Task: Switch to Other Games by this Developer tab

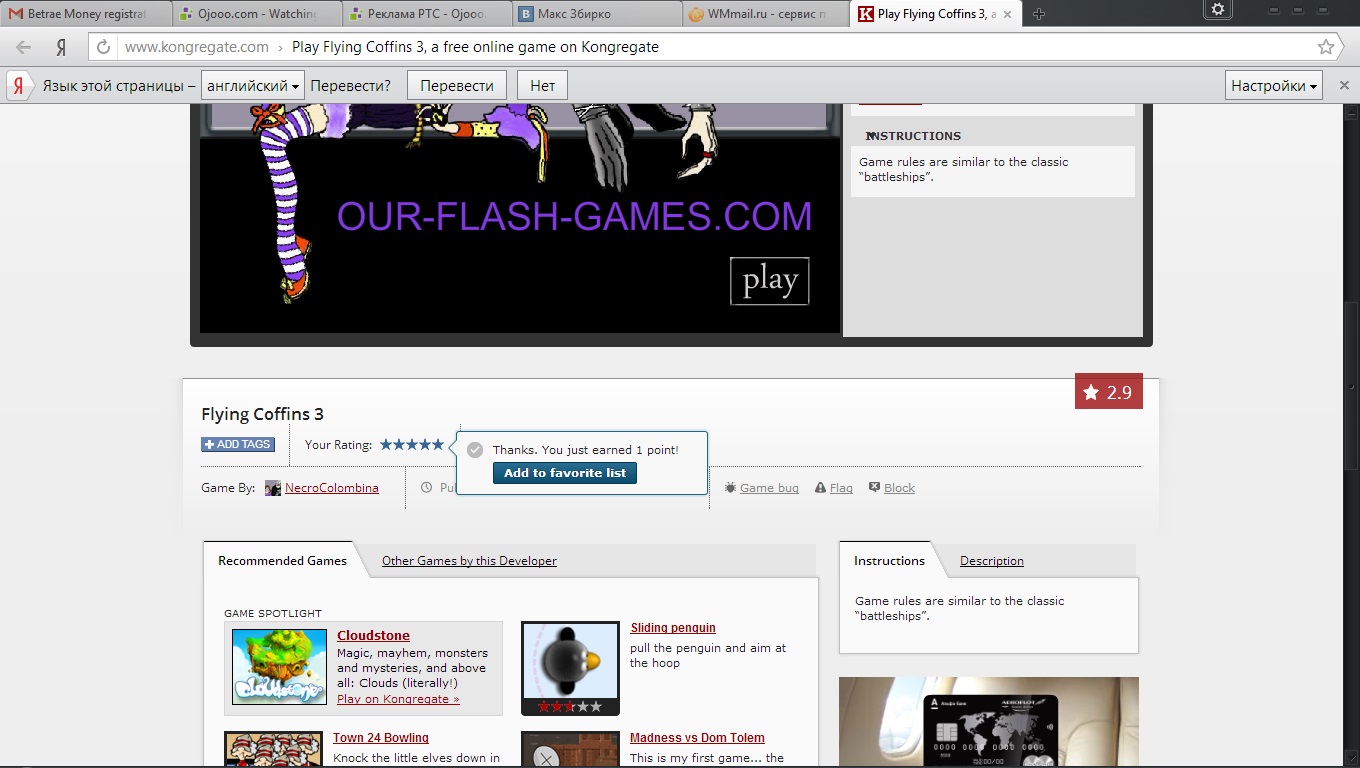Action: [469, 561]
